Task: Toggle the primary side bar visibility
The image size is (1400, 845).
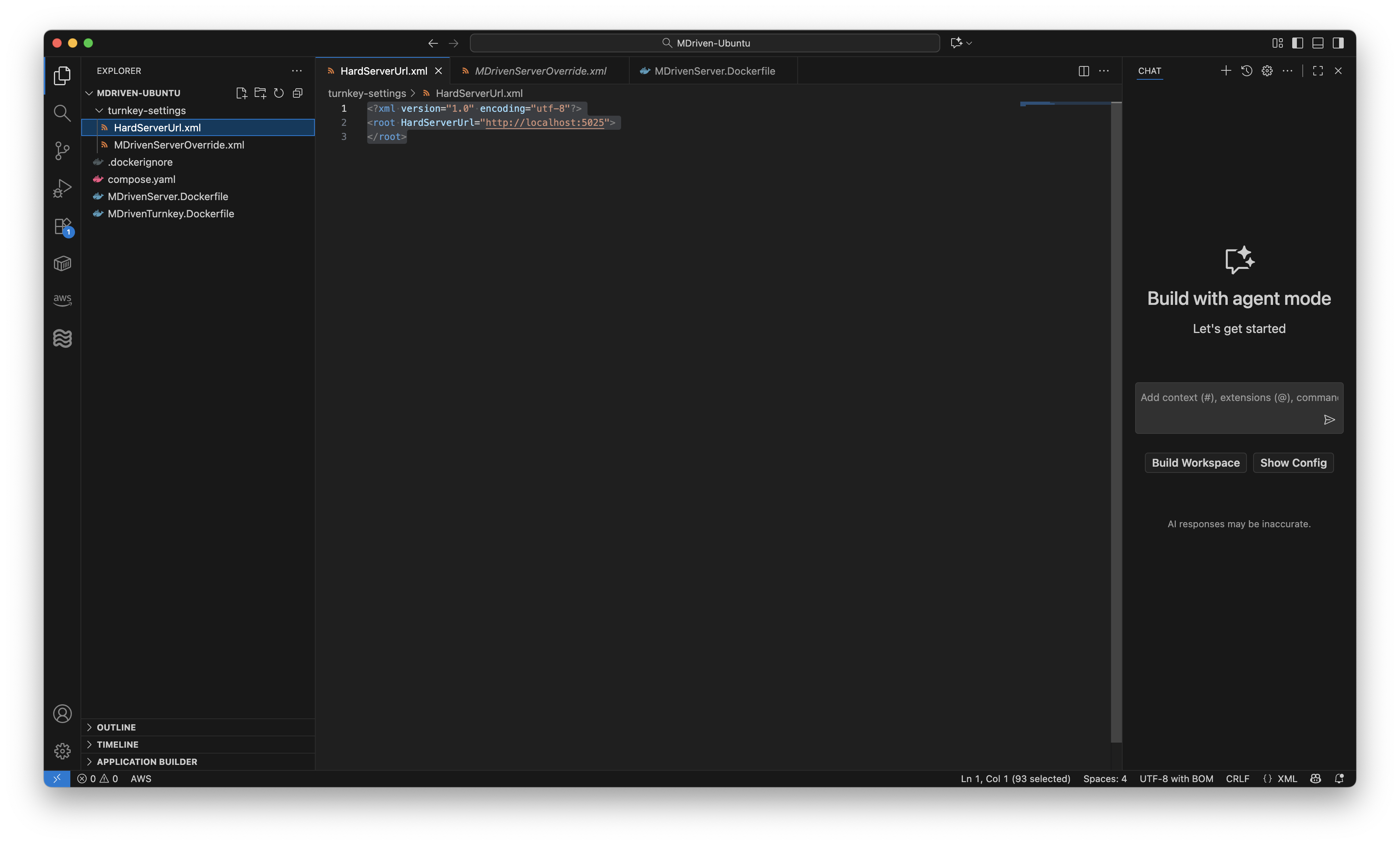Action: [x=1297, y=43]
